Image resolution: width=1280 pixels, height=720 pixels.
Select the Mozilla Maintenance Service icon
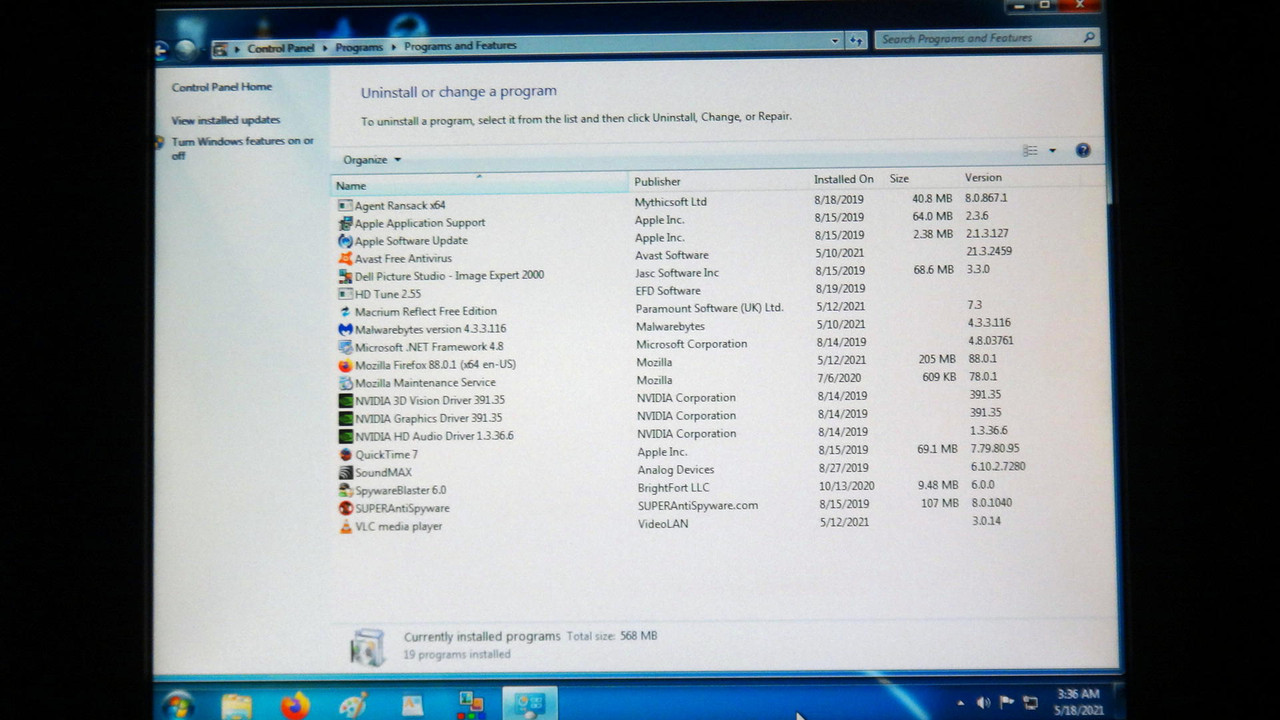coord(345,383)
